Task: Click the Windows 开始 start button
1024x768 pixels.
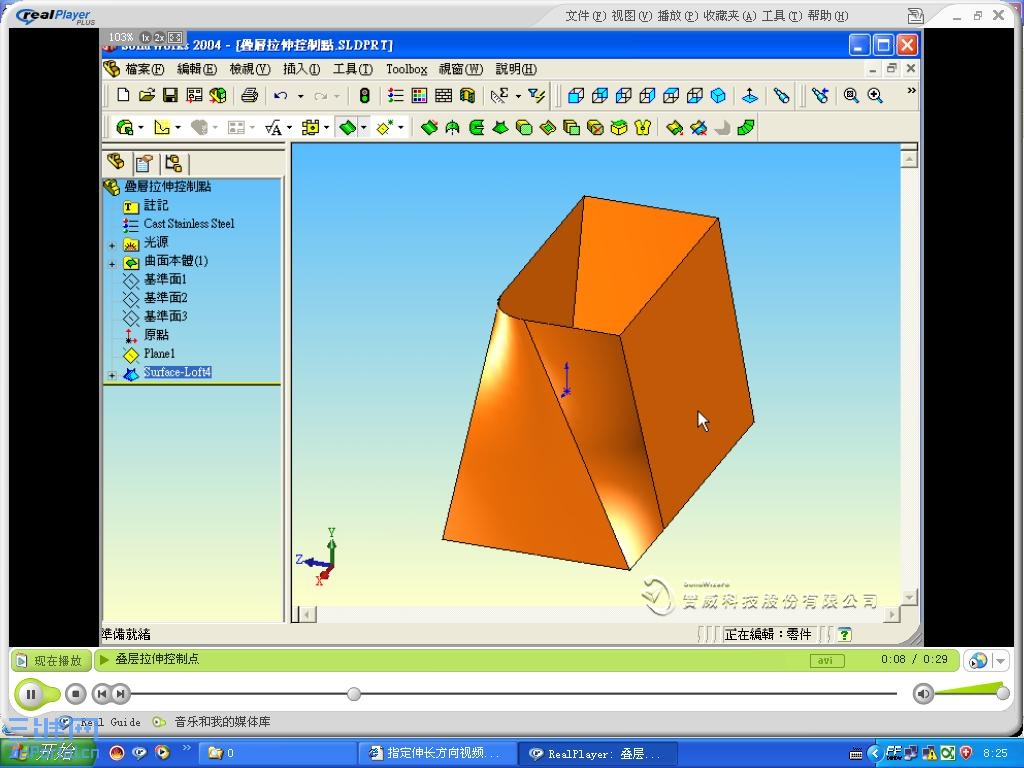Action: click(47, 752)
